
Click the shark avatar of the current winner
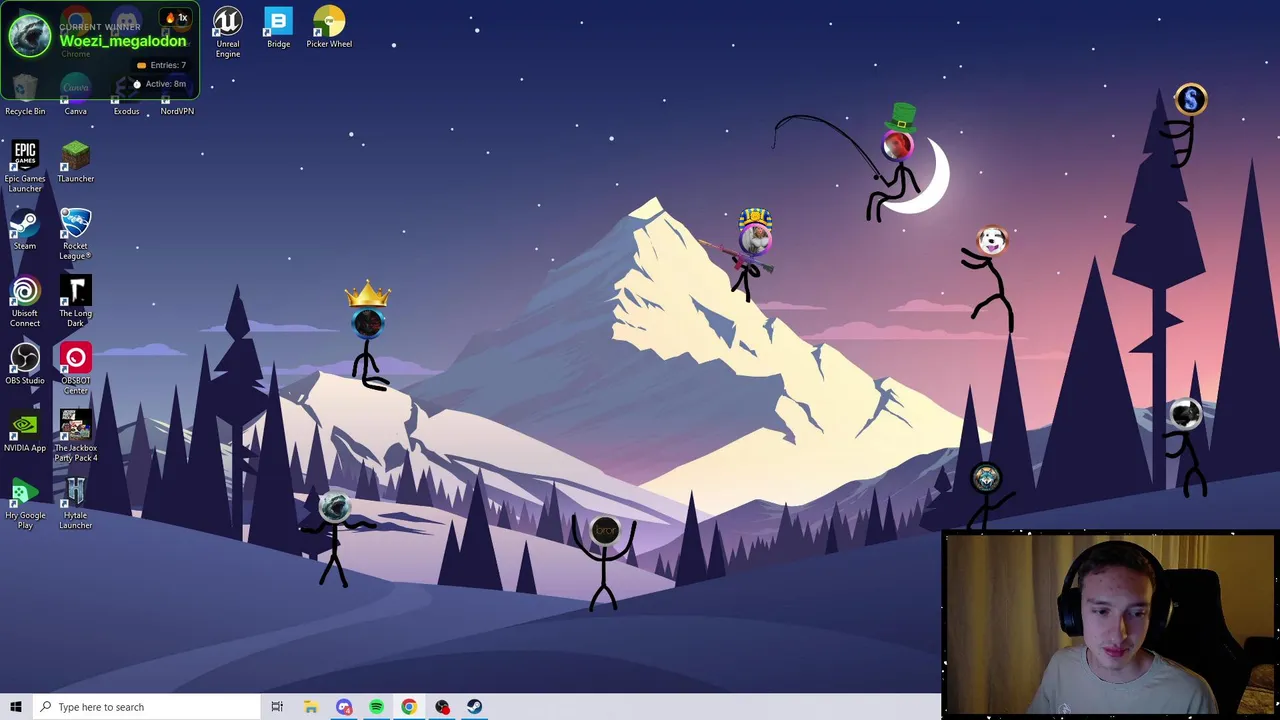click(30, 36)
